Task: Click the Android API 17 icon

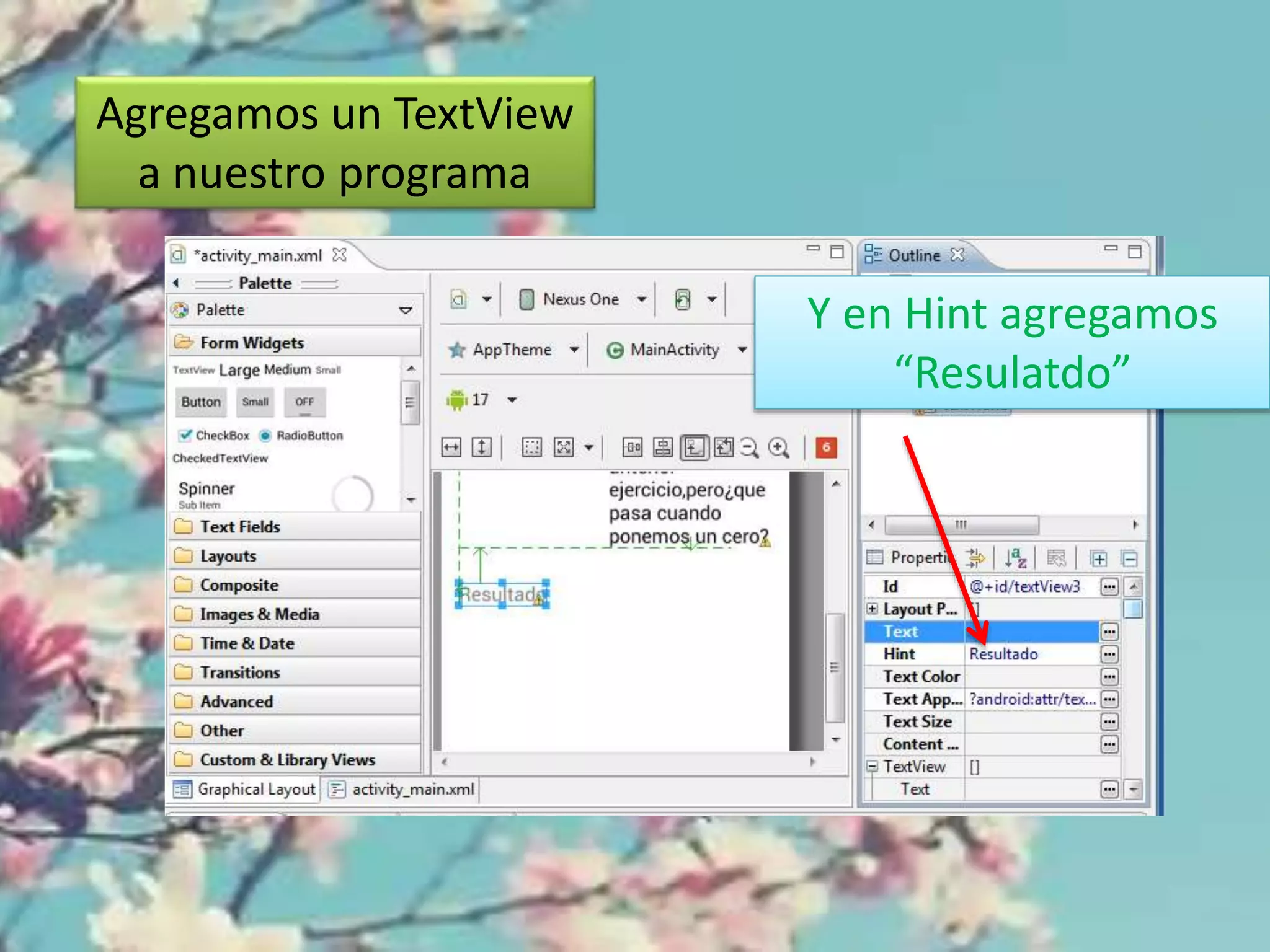Action: (457, 400)
